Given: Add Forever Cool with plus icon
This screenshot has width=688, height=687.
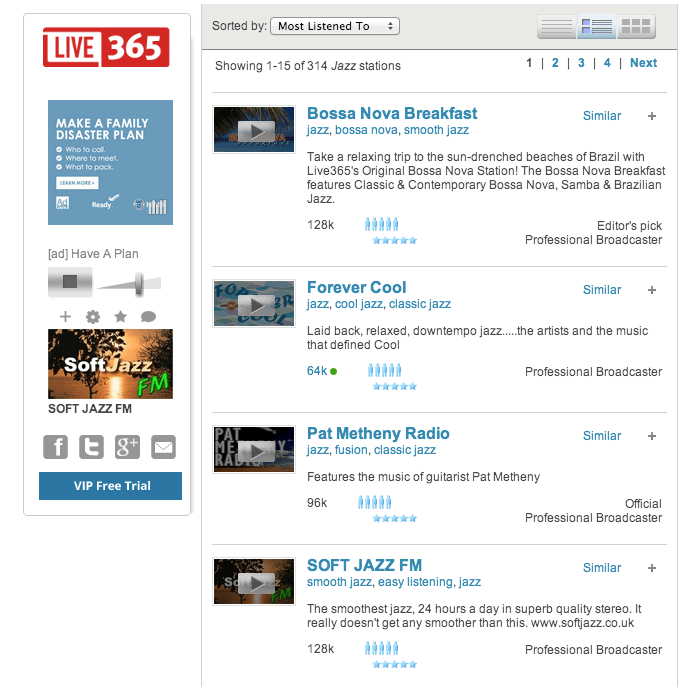Looking at the screenshot, I should (652, 290).
